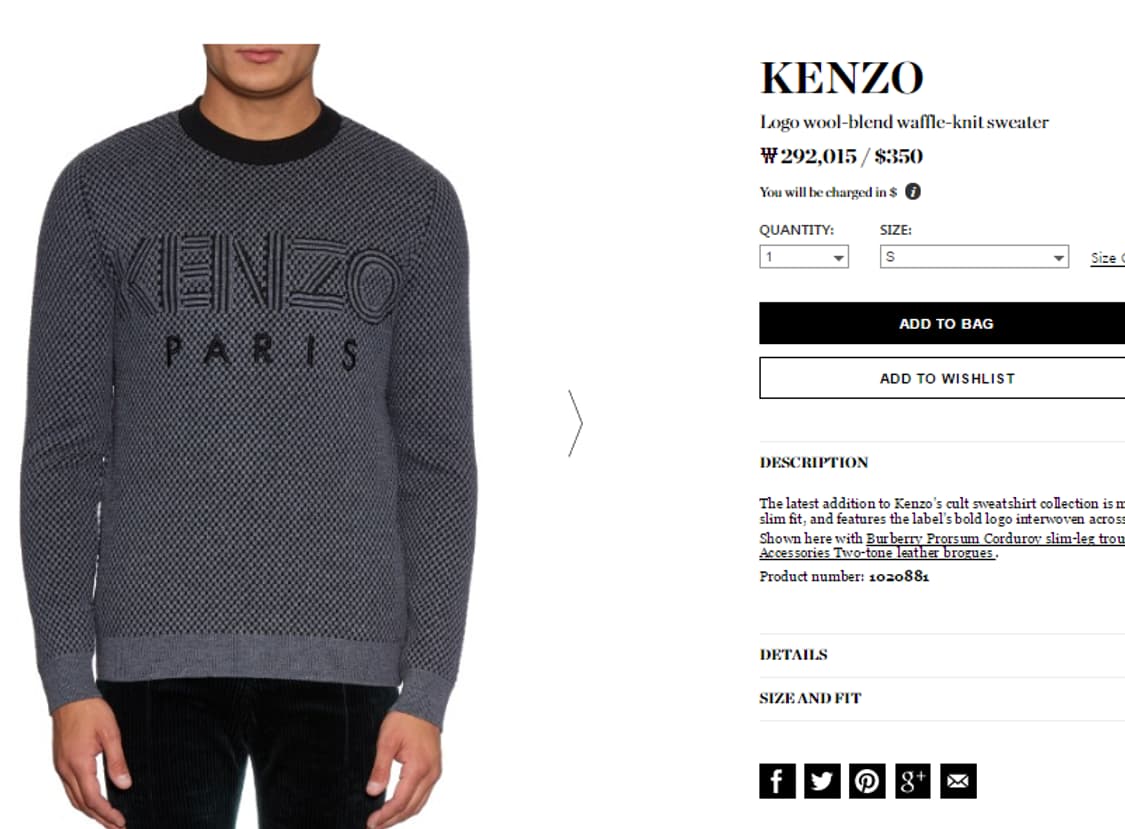Open currency charge info icon

(913, 192)
